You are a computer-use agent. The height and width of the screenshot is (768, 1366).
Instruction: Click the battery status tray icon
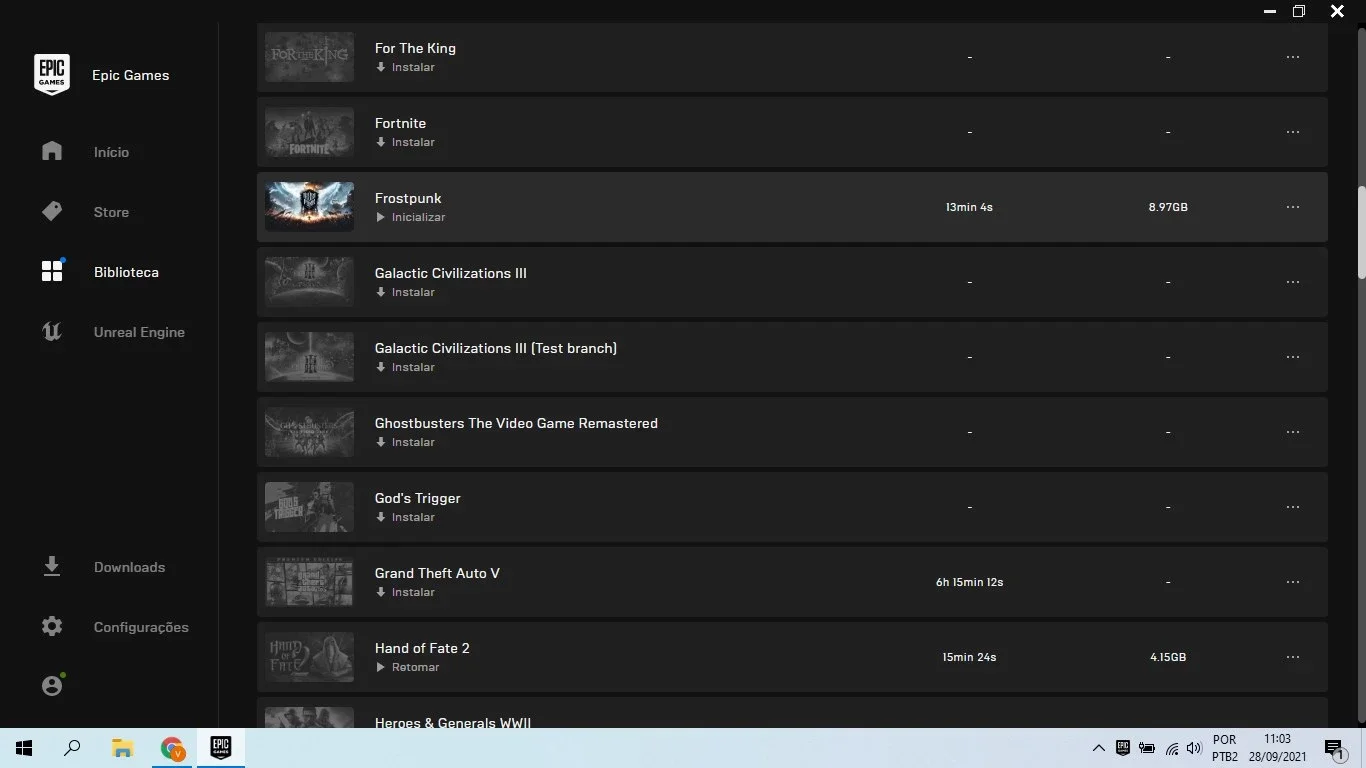point(1147,748)
